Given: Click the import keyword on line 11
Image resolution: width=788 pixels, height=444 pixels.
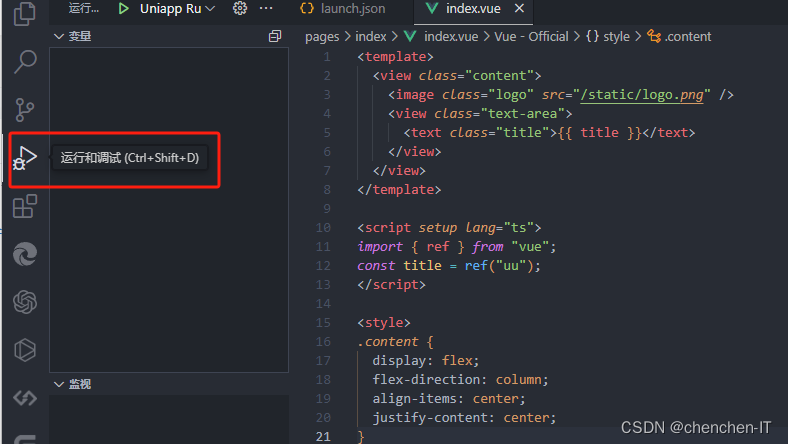Looking at the screenshot, I should pyautogui.click(x=380, y=247).
